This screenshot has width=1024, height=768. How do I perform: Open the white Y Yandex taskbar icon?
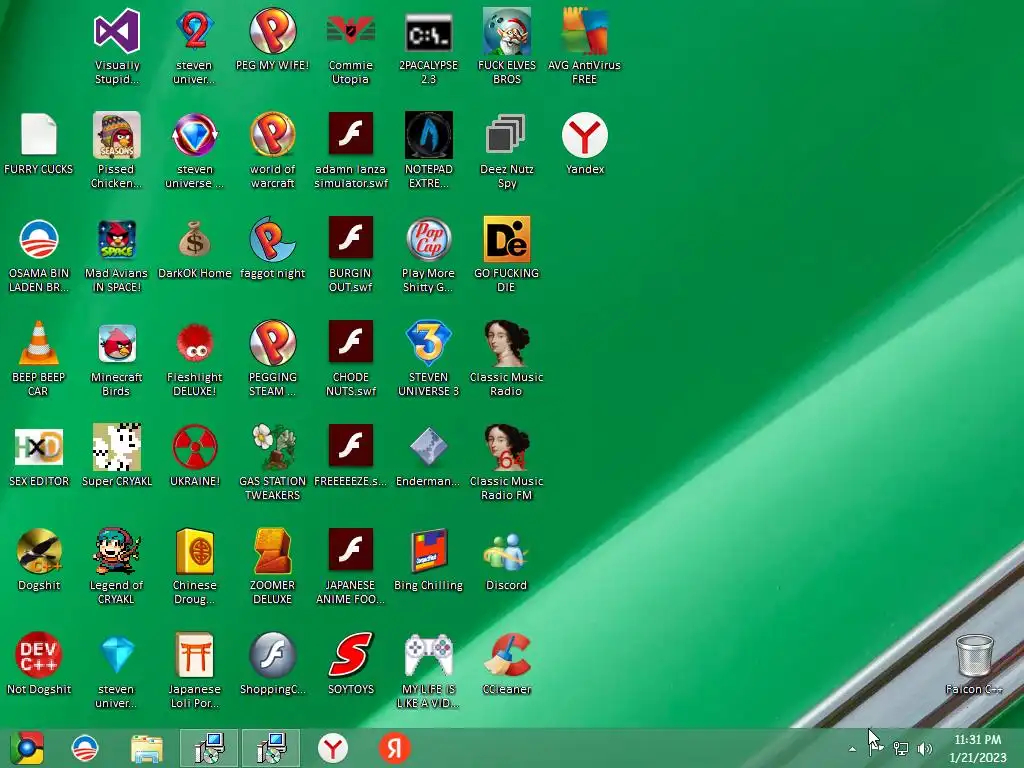(333, 748)
